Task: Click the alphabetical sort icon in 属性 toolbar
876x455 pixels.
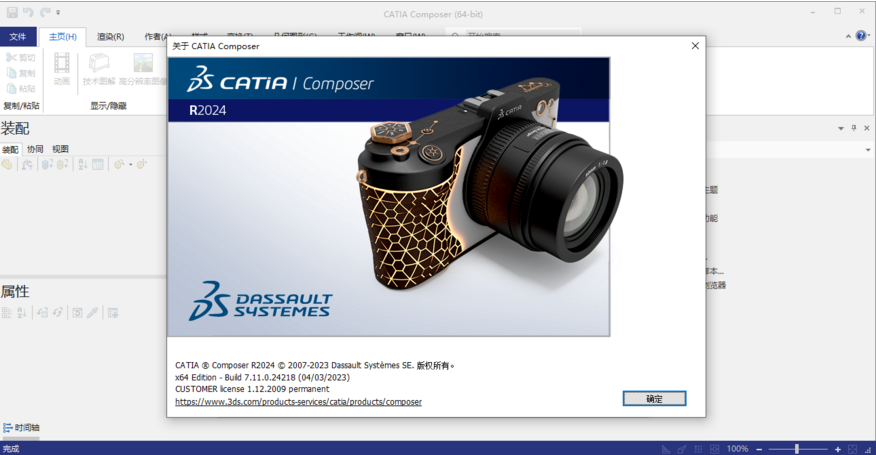Action: click(22, 313)
